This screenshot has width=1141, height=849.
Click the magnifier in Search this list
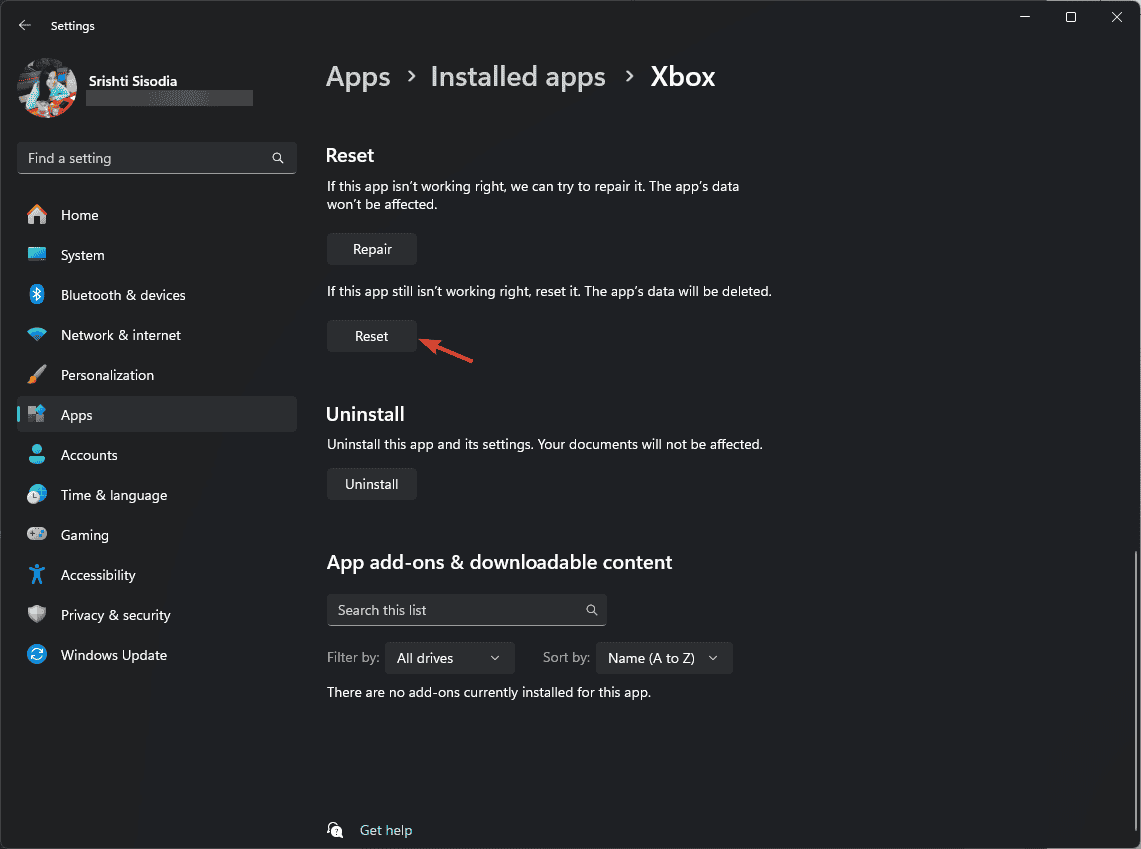[x=592, y=610]
